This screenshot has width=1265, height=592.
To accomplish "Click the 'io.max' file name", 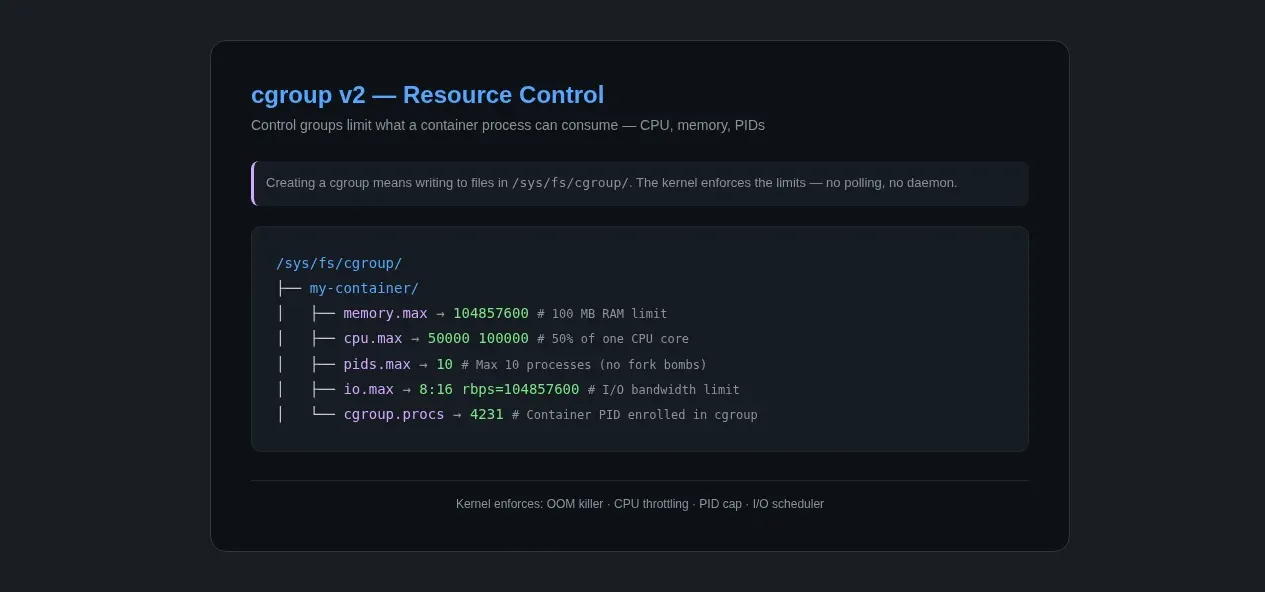I will point(368,389).
